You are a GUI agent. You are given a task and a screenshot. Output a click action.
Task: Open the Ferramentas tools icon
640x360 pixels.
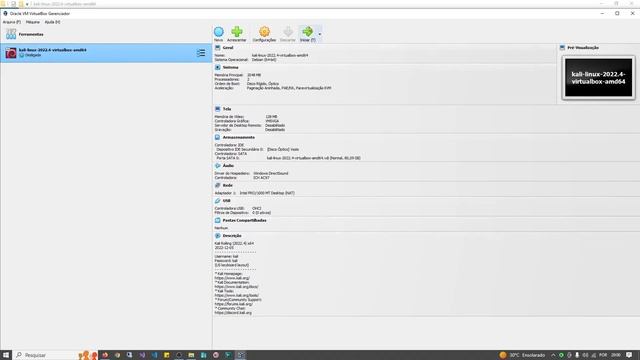[11, 34]
